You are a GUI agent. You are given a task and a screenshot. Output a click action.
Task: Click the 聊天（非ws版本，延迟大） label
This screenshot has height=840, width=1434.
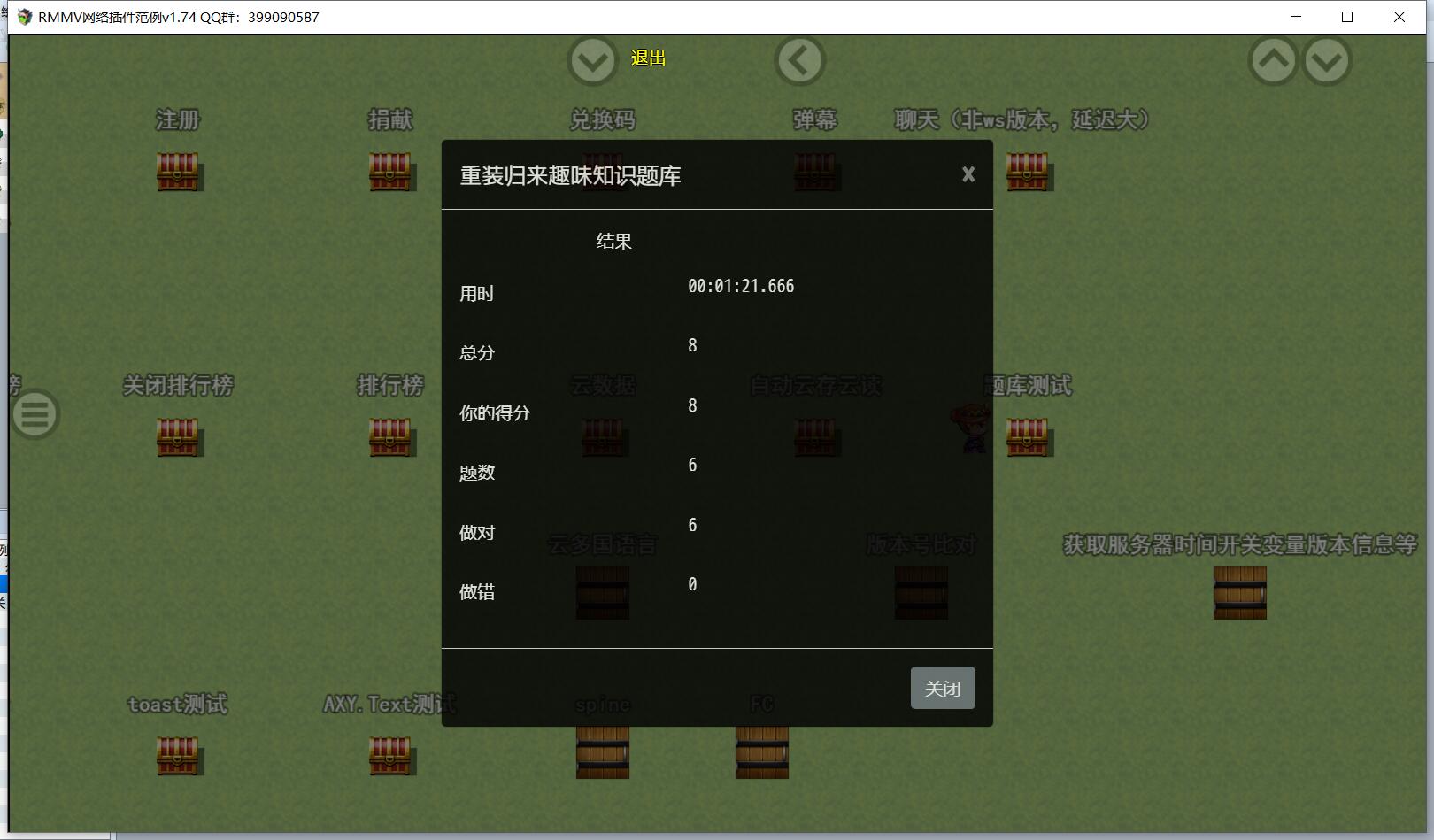1022,119
